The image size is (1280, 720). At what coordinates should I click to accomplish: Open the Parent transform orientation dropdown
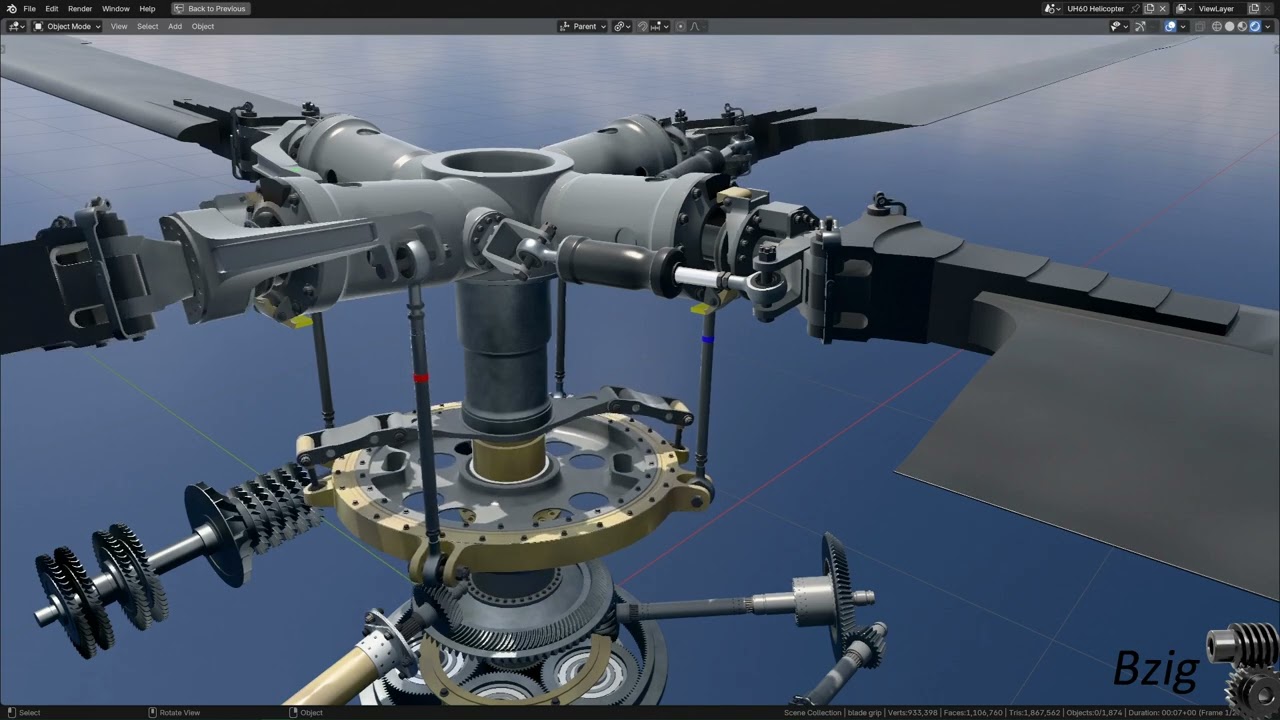click(x=582, y=26)
